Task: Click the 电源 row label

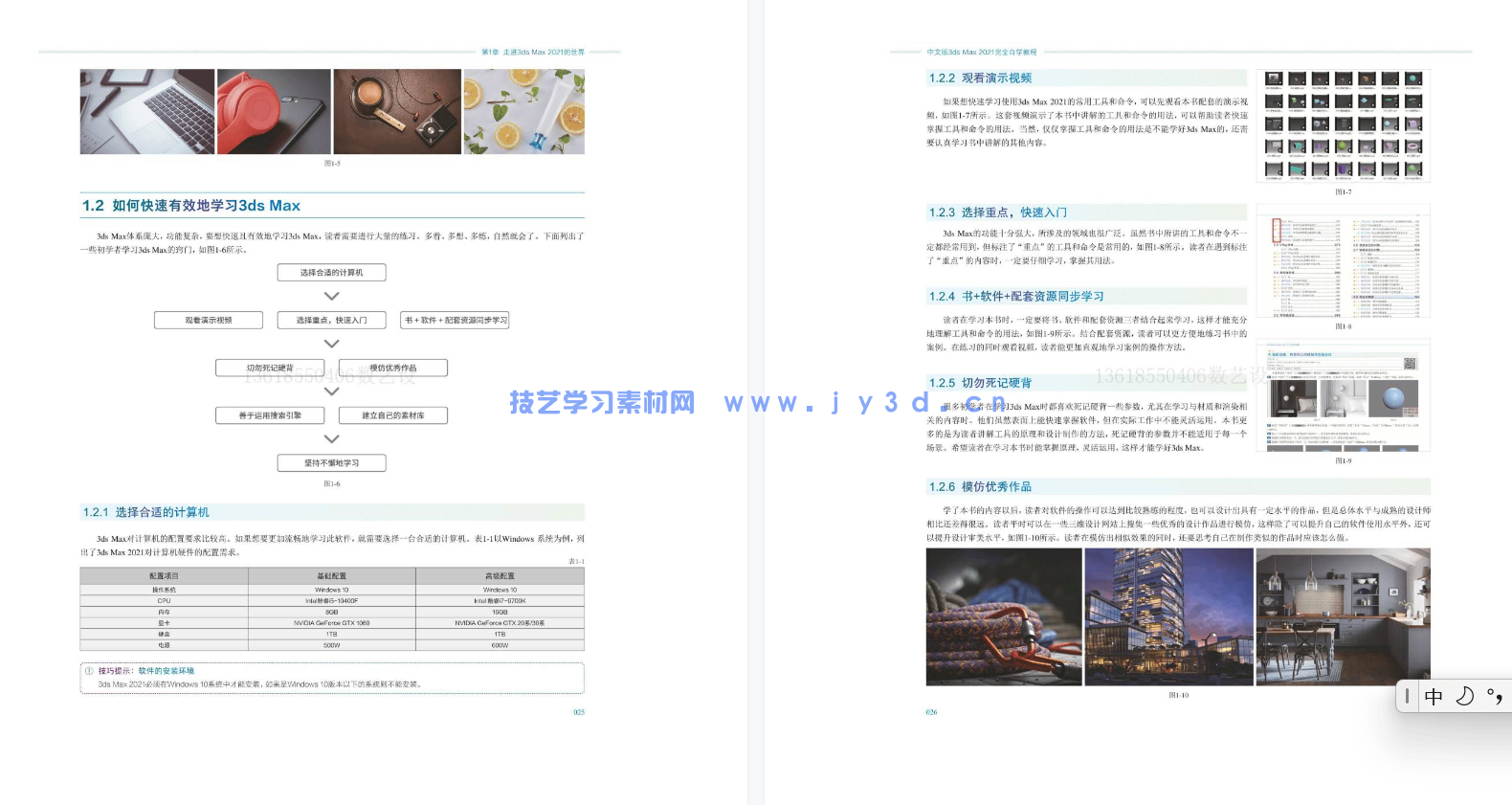Action: click(x=164, y=645)
